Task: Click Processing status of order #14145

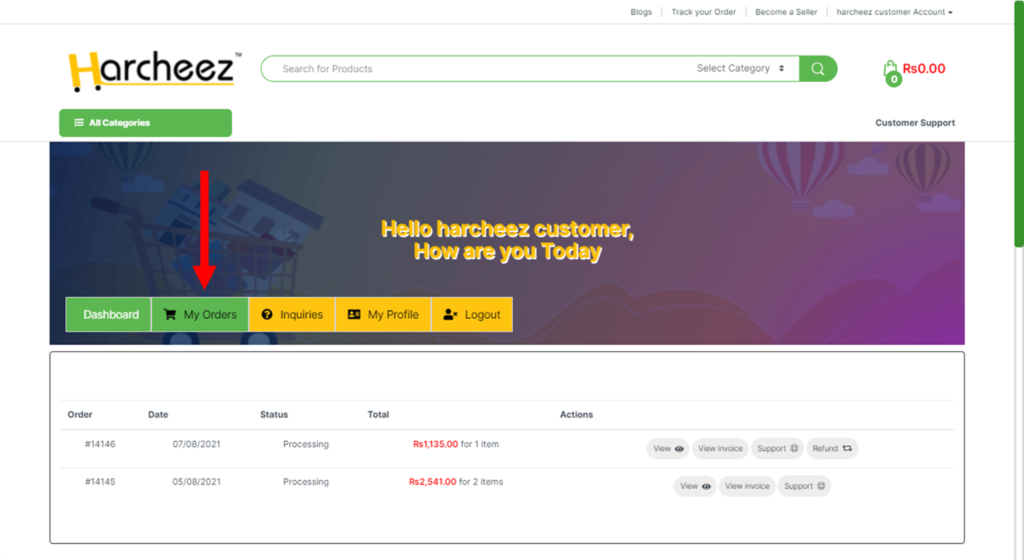Action: (306, 482)
